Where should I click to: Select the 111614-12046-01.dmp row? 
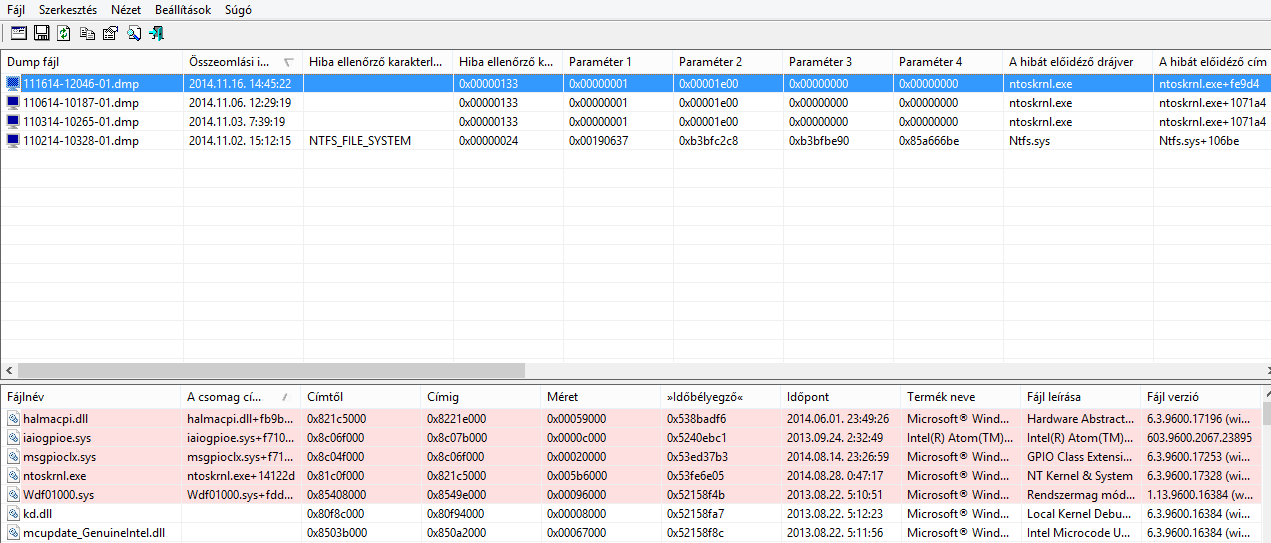pyautogui.click(x=635, y=84)
